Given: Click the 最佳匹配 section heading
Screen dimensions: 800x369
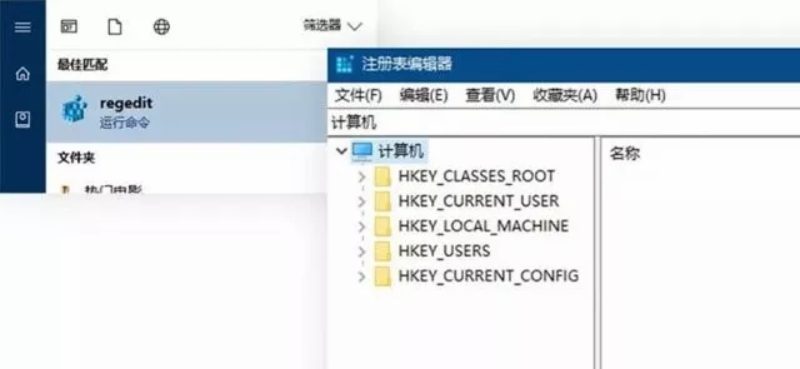Looking at the screenshot, I should coord(82,65).
